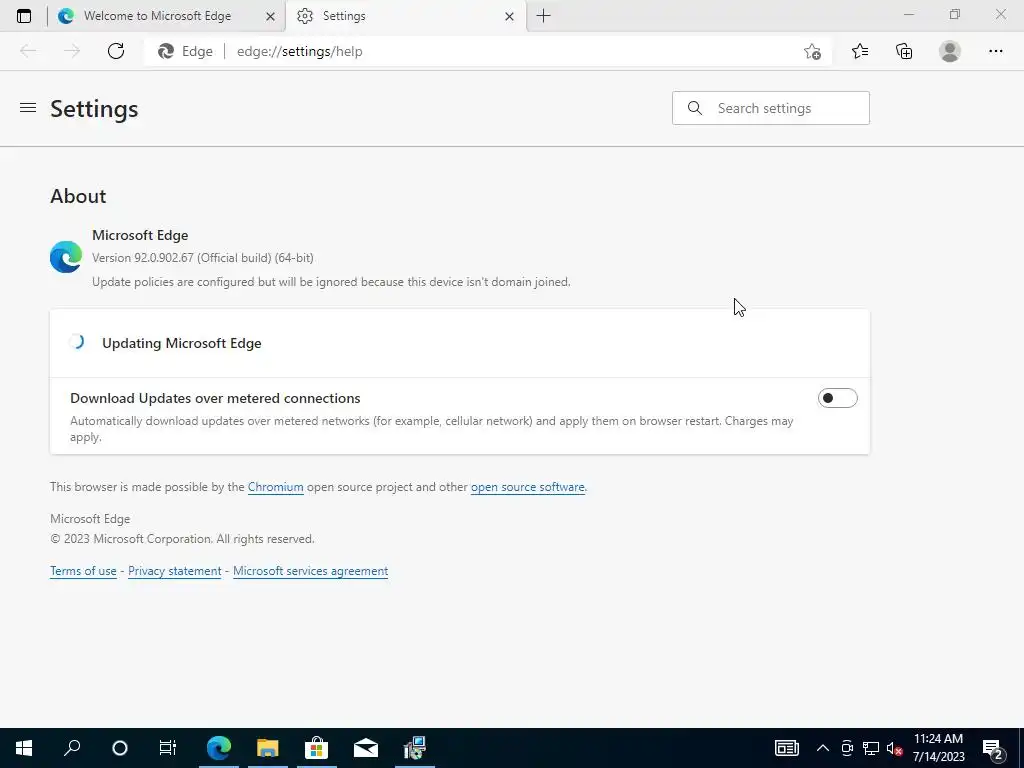Viewport: 1024px width, 768px height.
Task: Open Task View in taskbar
Action: click(x=168, y=748)
